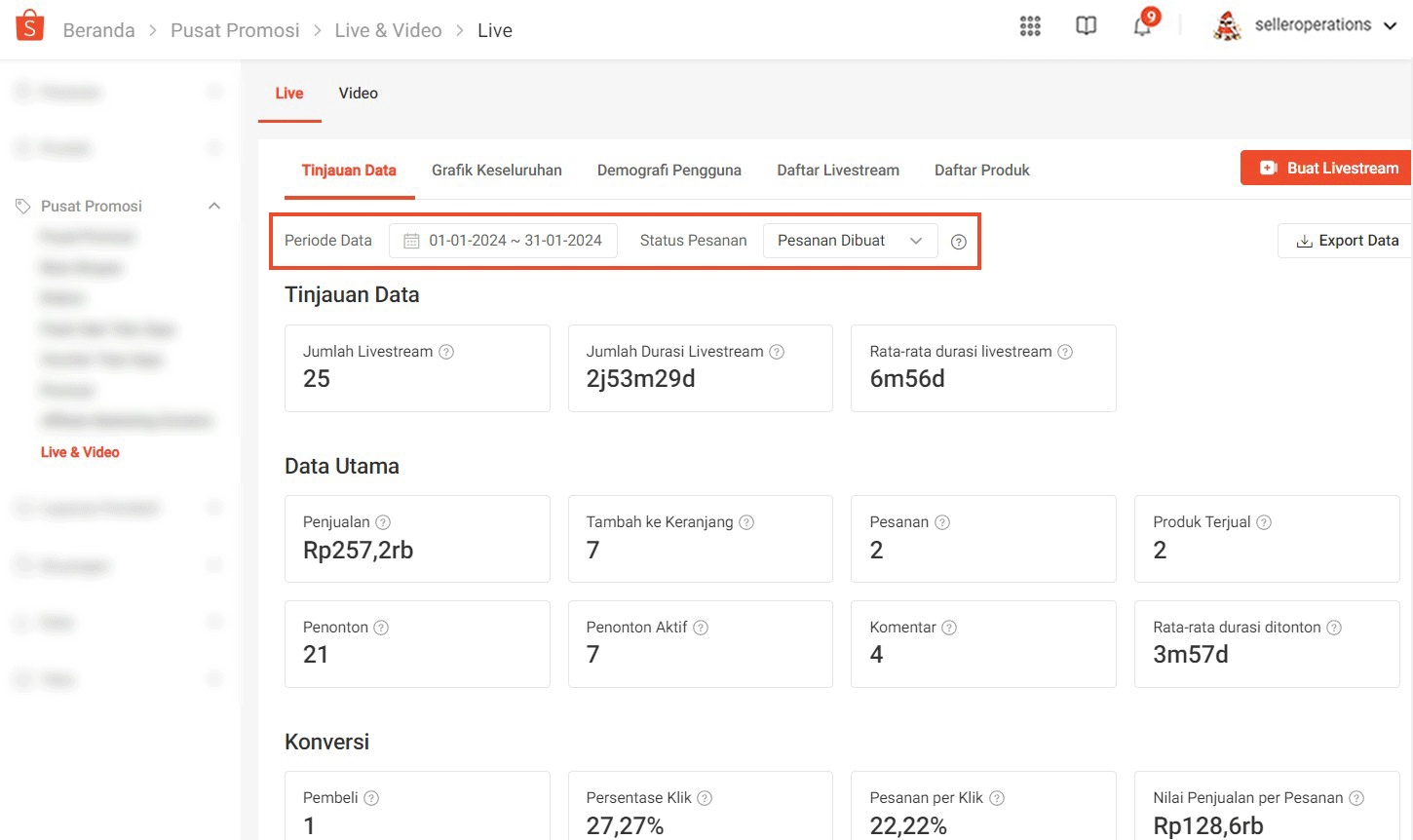Switch to the Video tab
The height and width of the screenshot is (840, 1413).
359,94
